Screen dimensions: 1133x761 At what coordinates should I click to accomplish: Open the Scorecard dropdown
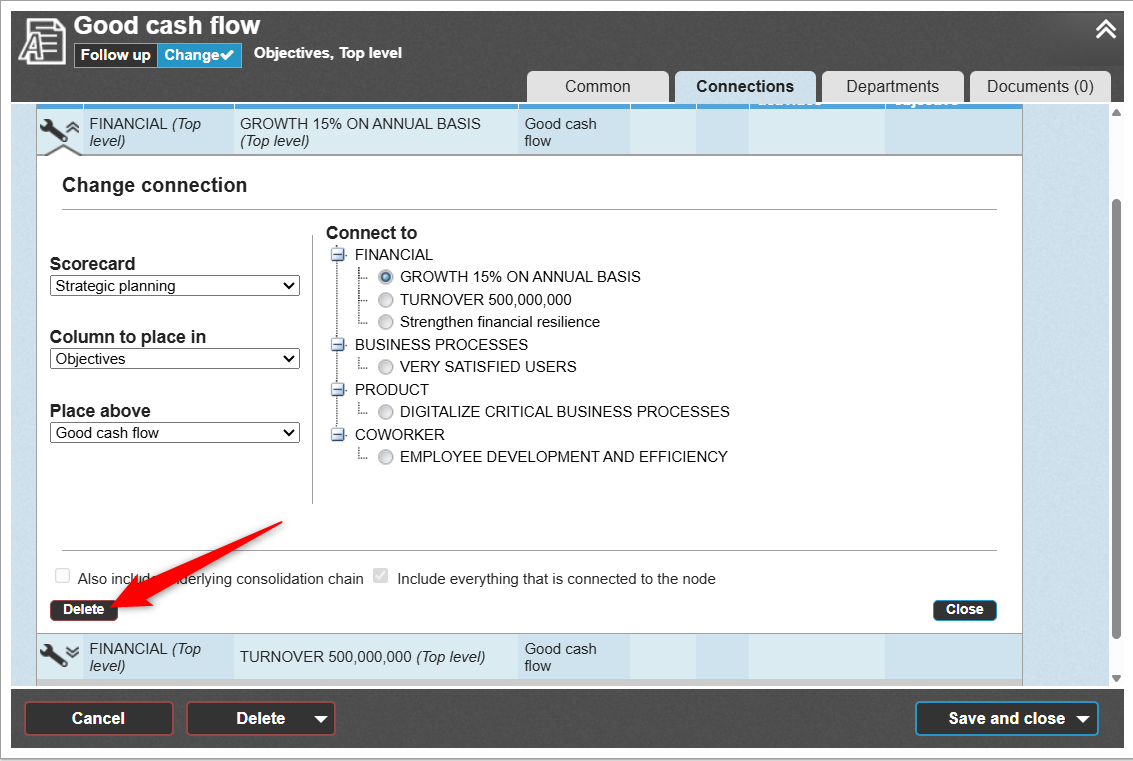(175, 286)
